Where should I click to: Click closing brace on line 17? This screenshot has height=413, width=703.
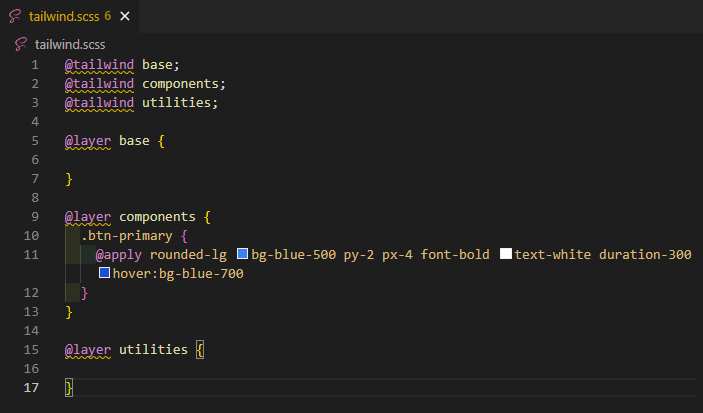pos(69,387)
